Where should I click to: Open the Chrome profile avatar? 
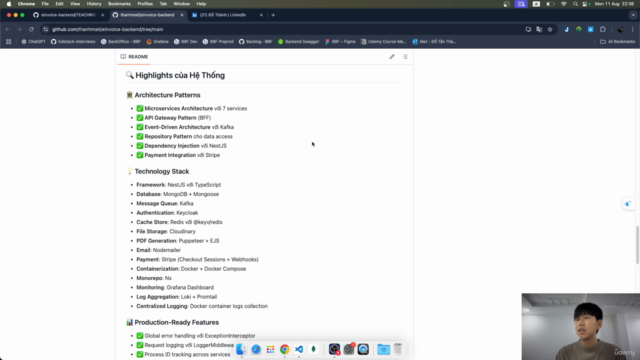620,29
